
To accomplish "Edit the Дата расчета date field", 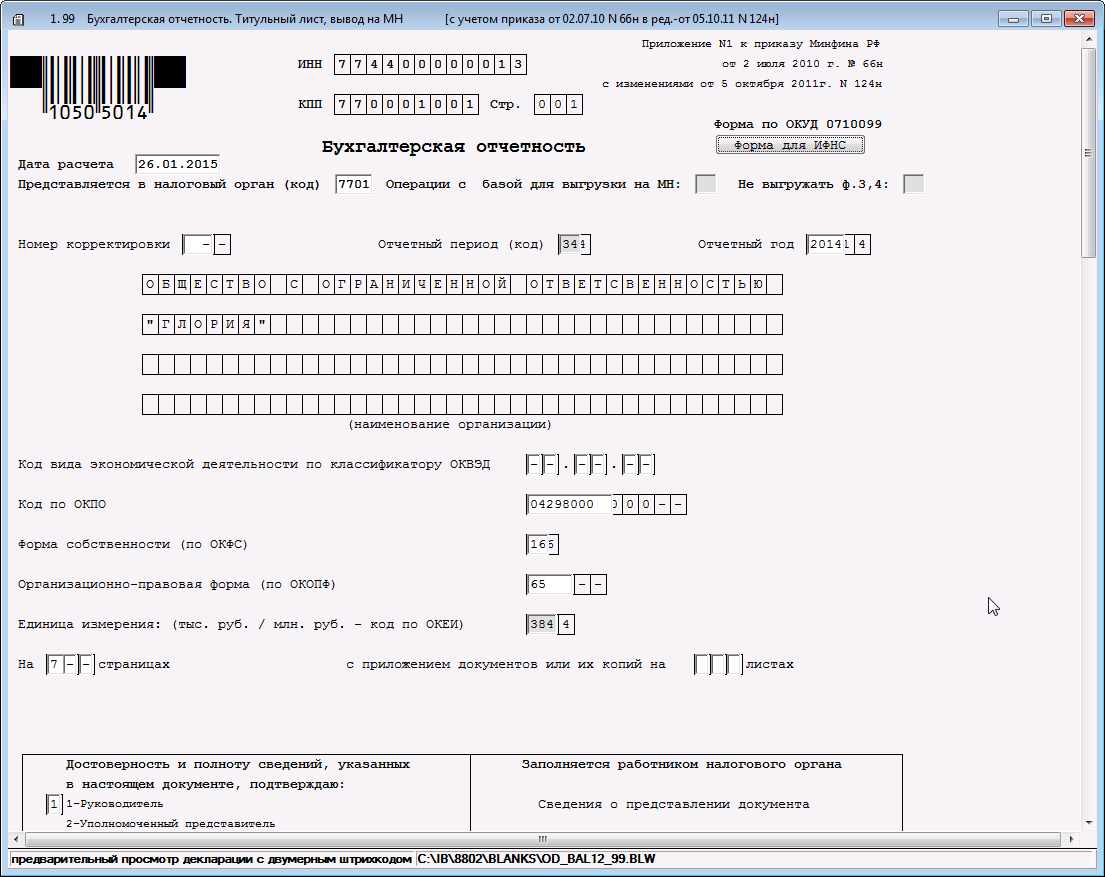I will 178,164.
